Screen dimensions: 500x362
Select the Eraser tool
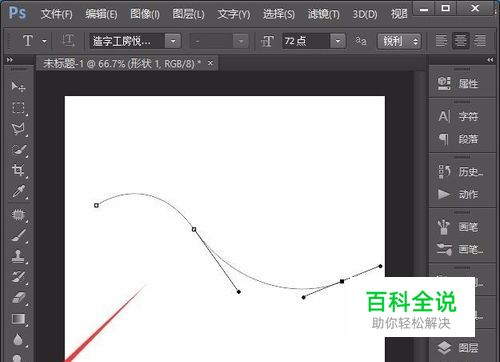pyautogui.click(x=19, y=298)
